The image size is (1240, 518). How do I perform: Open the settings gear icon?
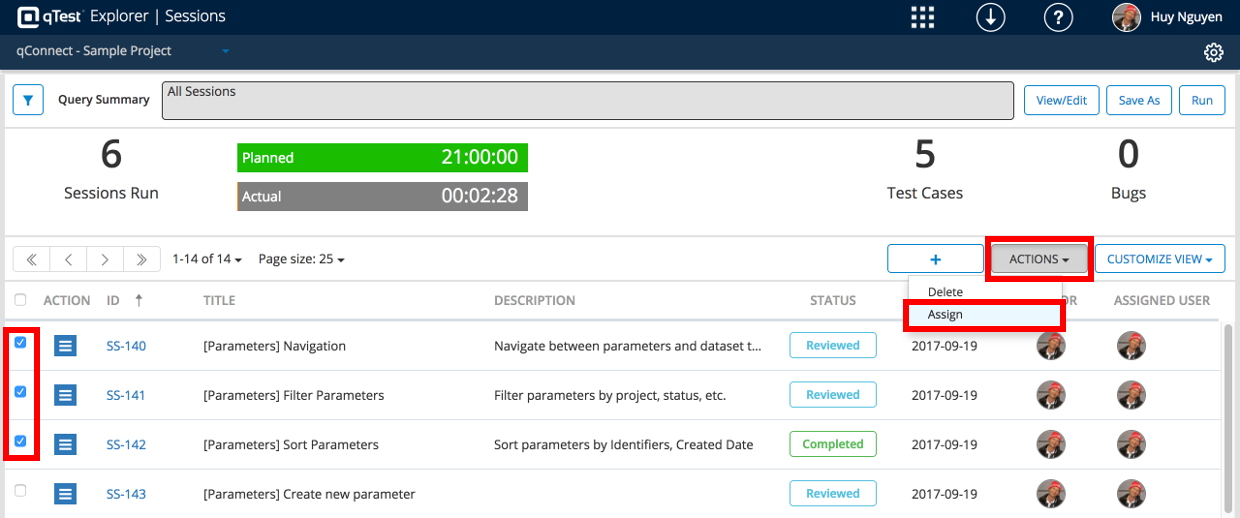[1214, 52]
